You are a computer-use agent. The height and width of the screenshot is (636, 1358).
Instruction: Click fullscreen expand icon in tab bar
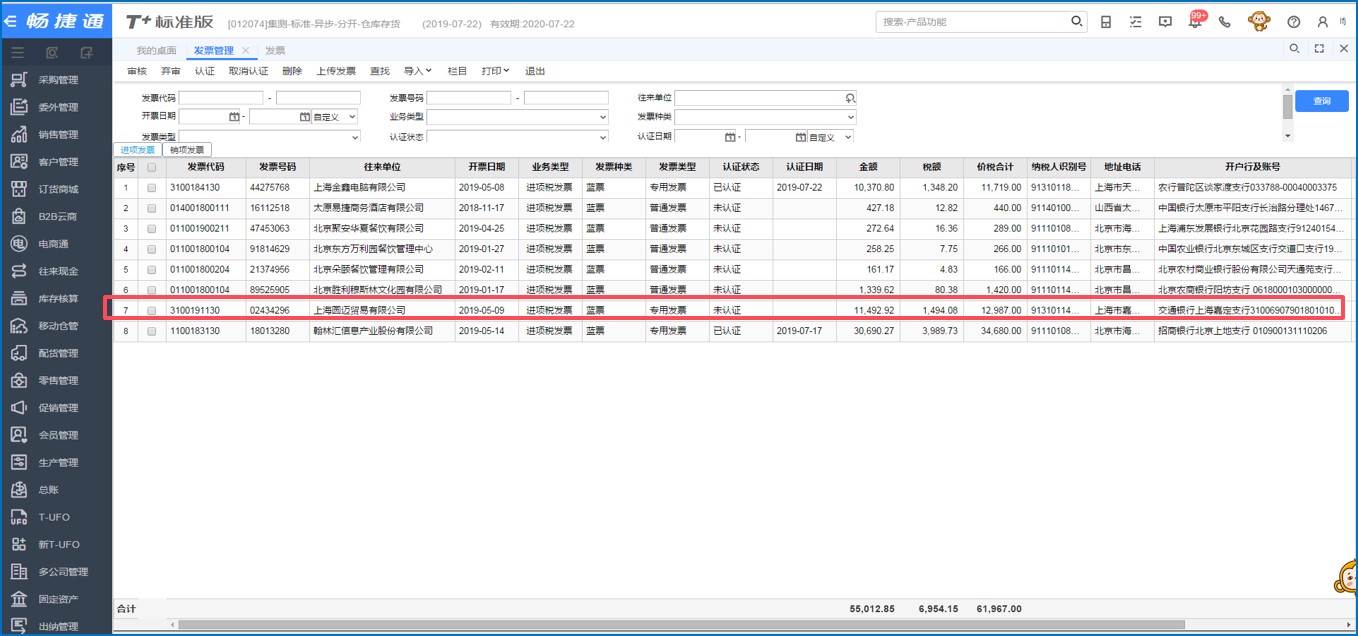tap(1319, 48)
